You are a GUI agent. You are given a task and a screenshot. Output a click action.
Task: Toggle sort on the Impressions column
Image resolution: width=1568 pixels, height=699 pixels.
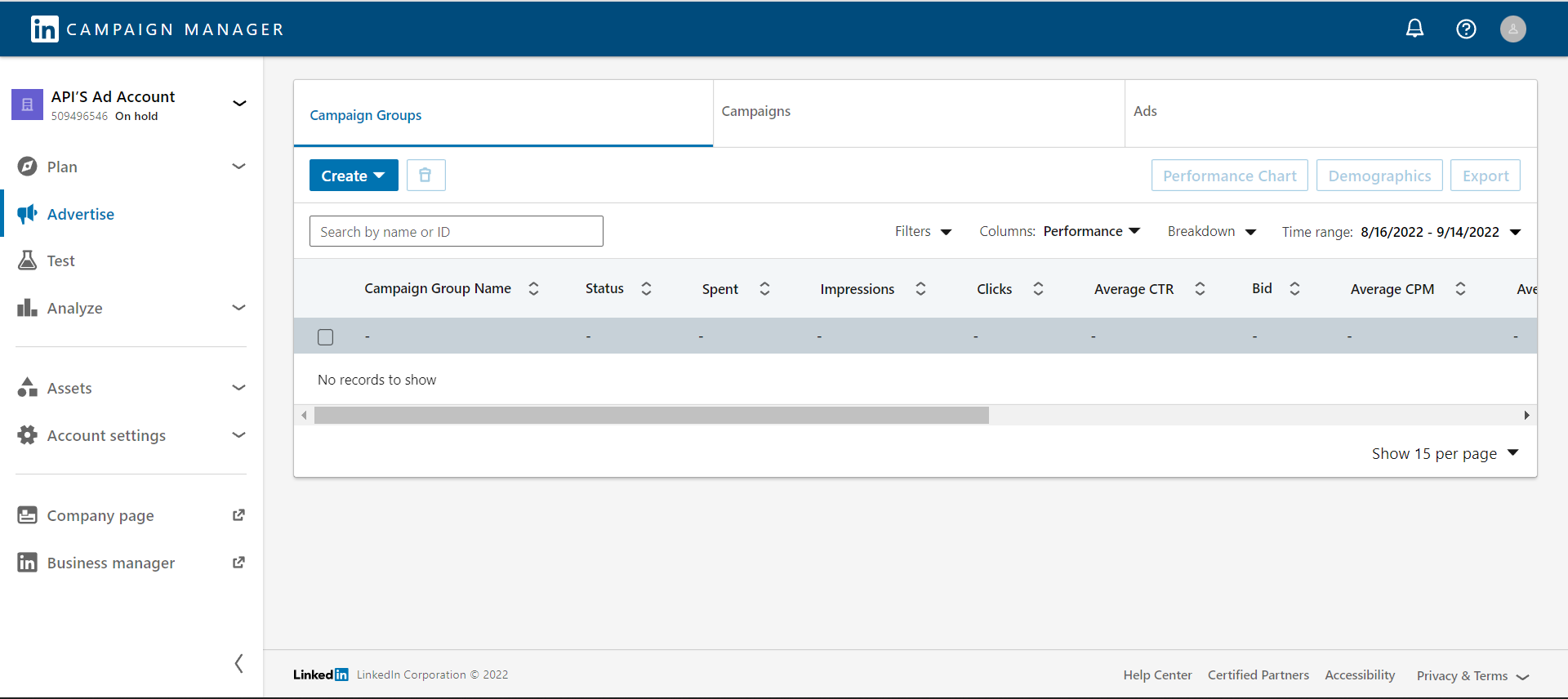point(920,289)
